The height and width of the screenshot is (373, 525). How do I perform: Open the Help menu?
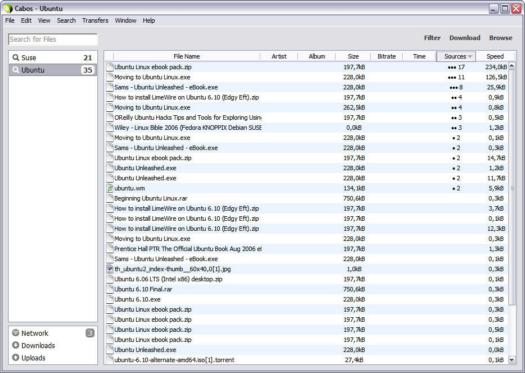(149, 20)
